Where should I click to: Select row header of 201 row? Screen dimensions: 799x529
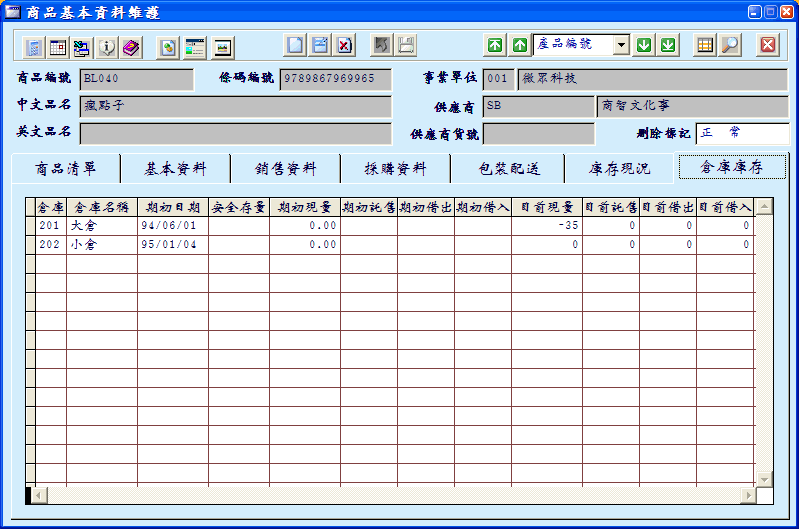(31, 226)
